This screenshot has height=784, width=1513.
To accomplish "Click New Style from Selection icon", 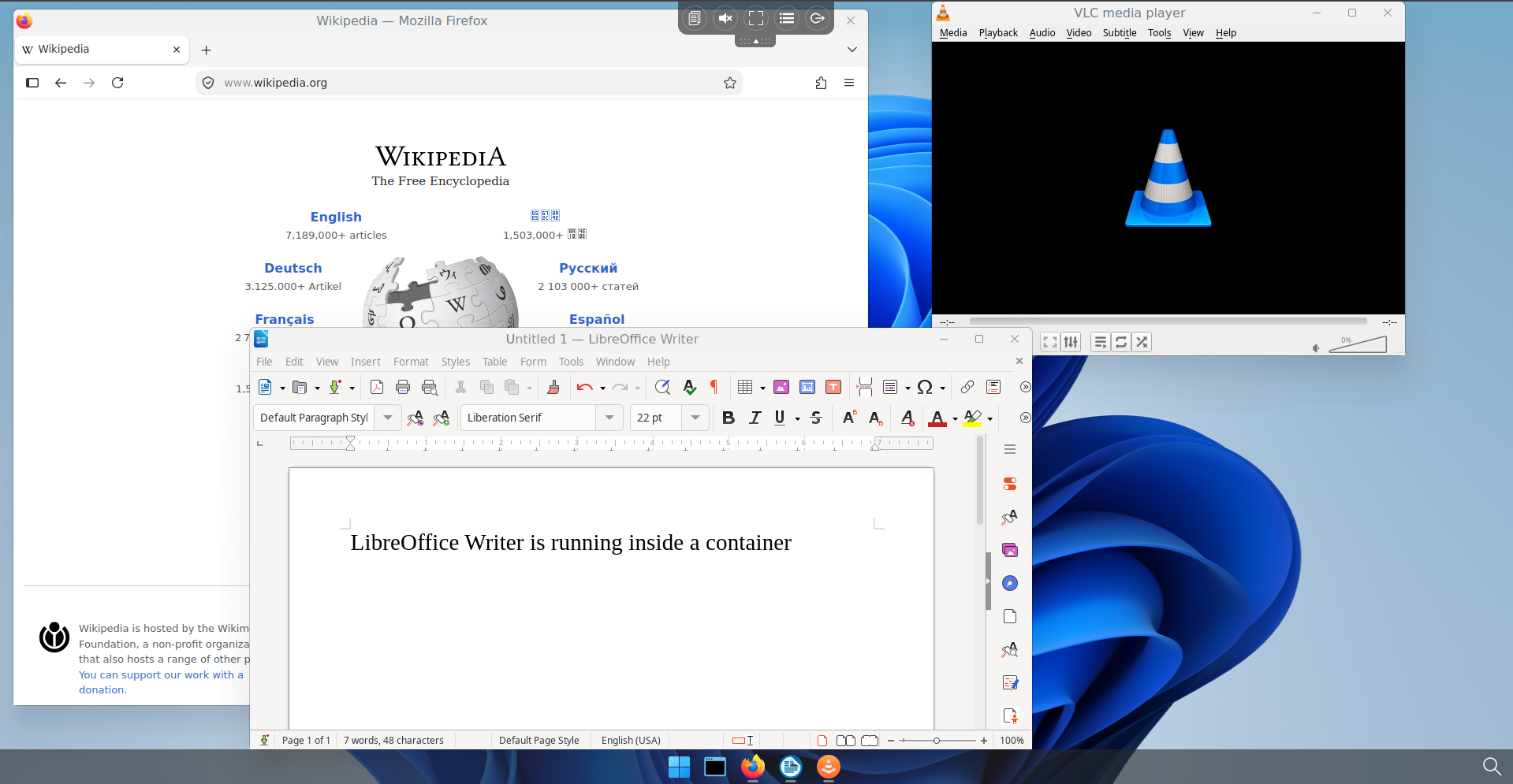I will (x=442, y=418).
